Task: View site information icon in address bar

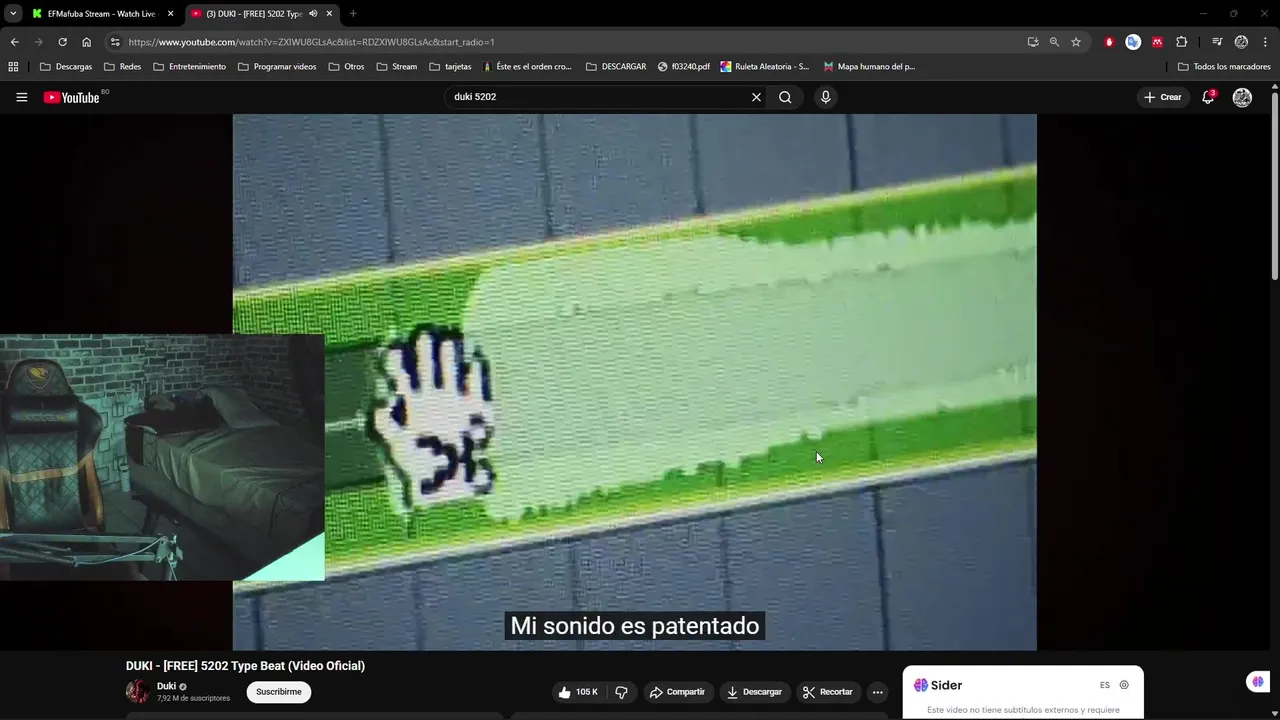Action: (115, 42)
